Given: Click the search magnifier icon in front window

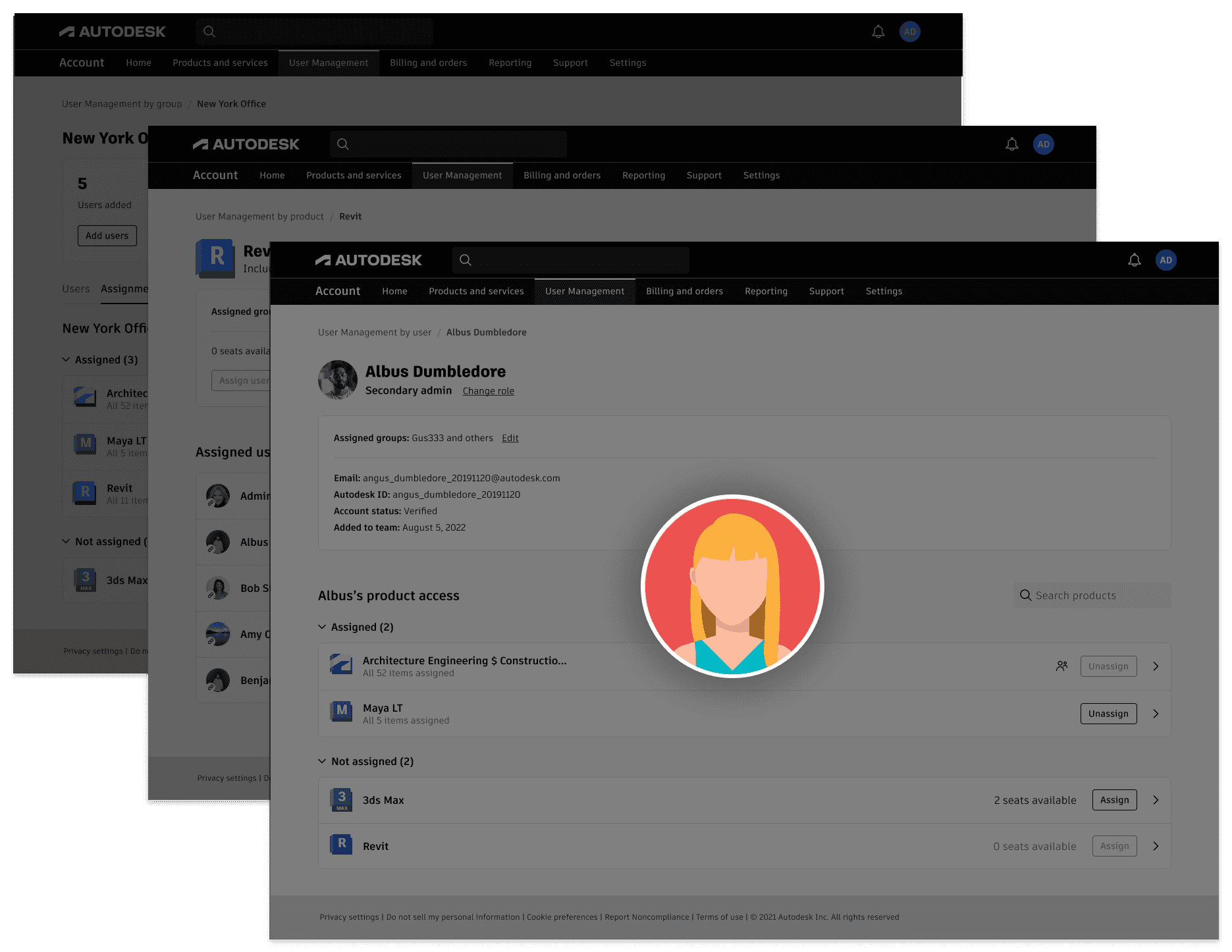Looking at the screenshot, I should tap(466, 260).
